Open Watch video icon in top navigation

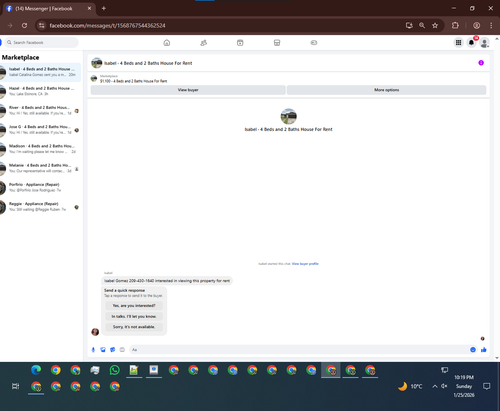(240, 43)
